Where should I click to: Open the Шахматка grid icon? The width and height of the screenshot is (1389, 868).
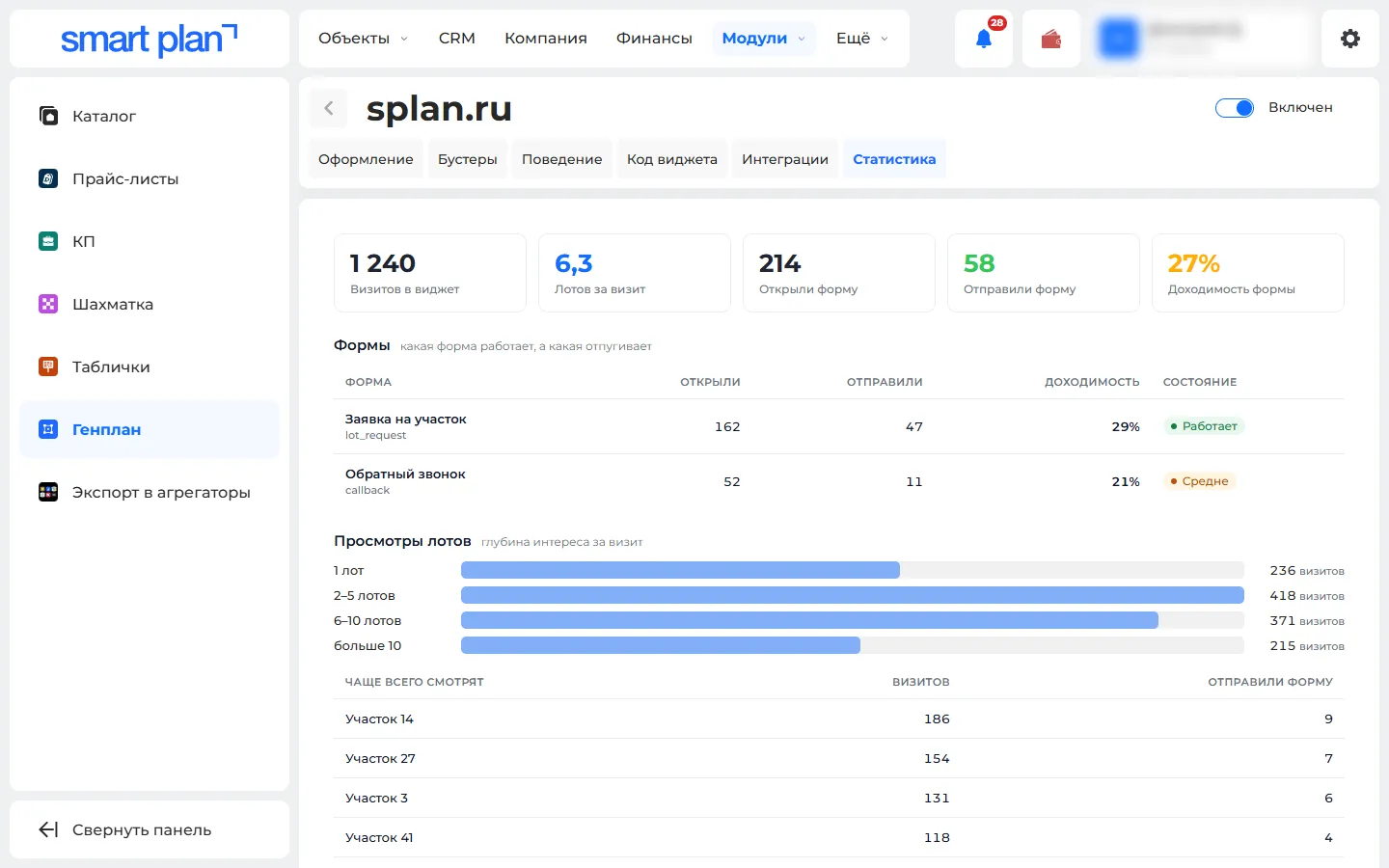coord(48,304)
